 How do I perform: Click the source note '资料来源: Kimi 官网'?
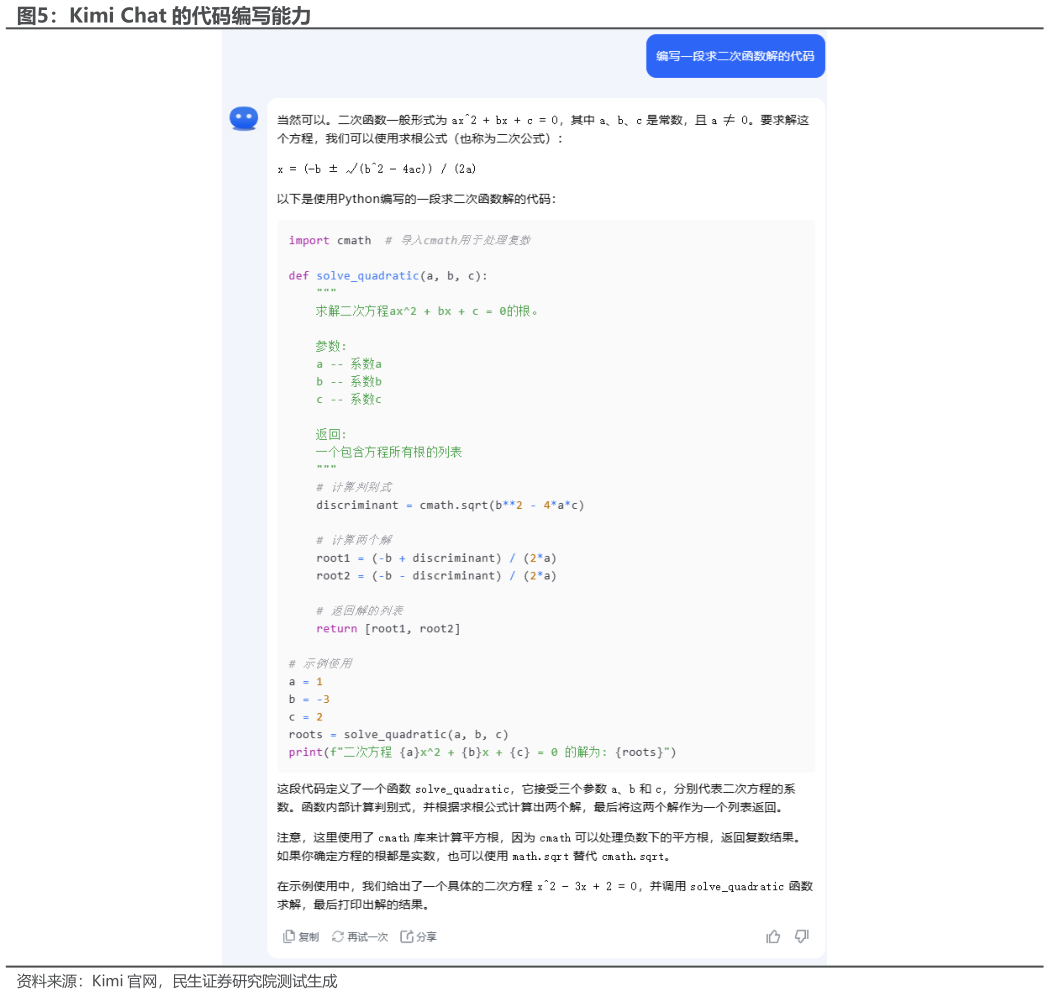pos(177,981)
